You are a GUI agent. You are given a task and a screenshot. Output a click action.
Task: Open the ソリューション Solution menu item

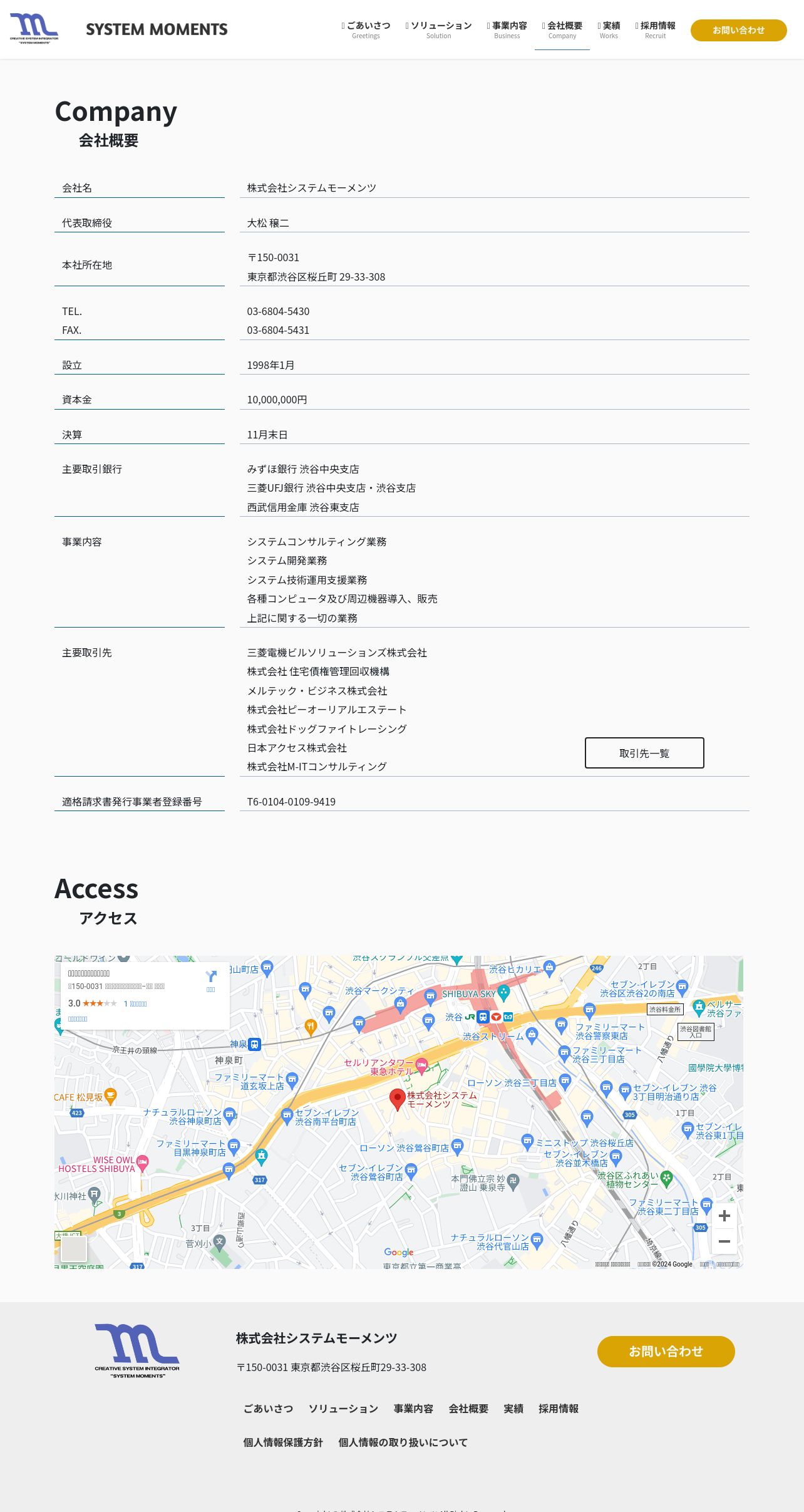438,29
